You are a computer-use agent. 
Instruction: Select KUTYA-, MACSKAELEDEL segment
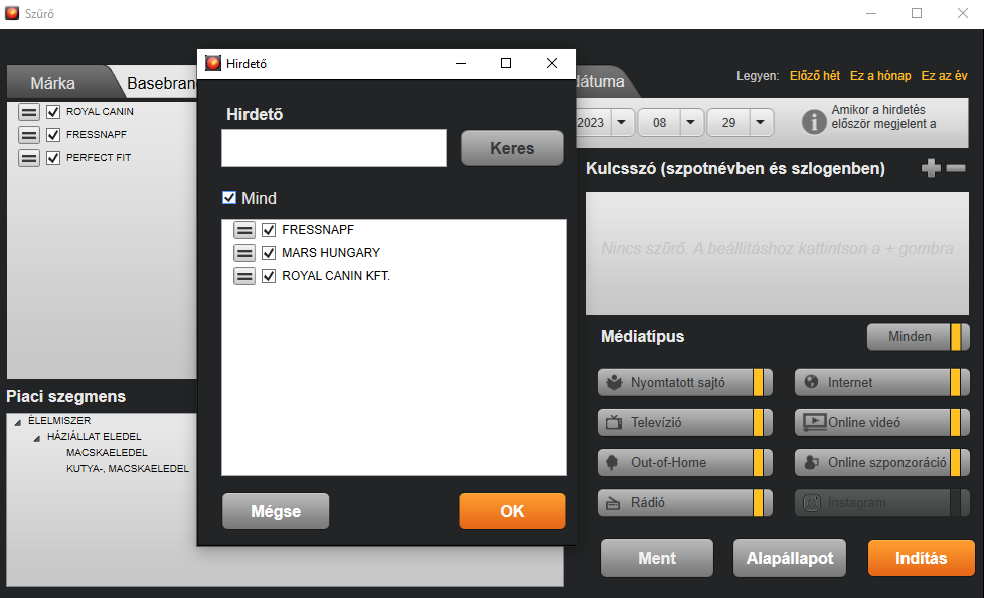(x=127, y=469)
